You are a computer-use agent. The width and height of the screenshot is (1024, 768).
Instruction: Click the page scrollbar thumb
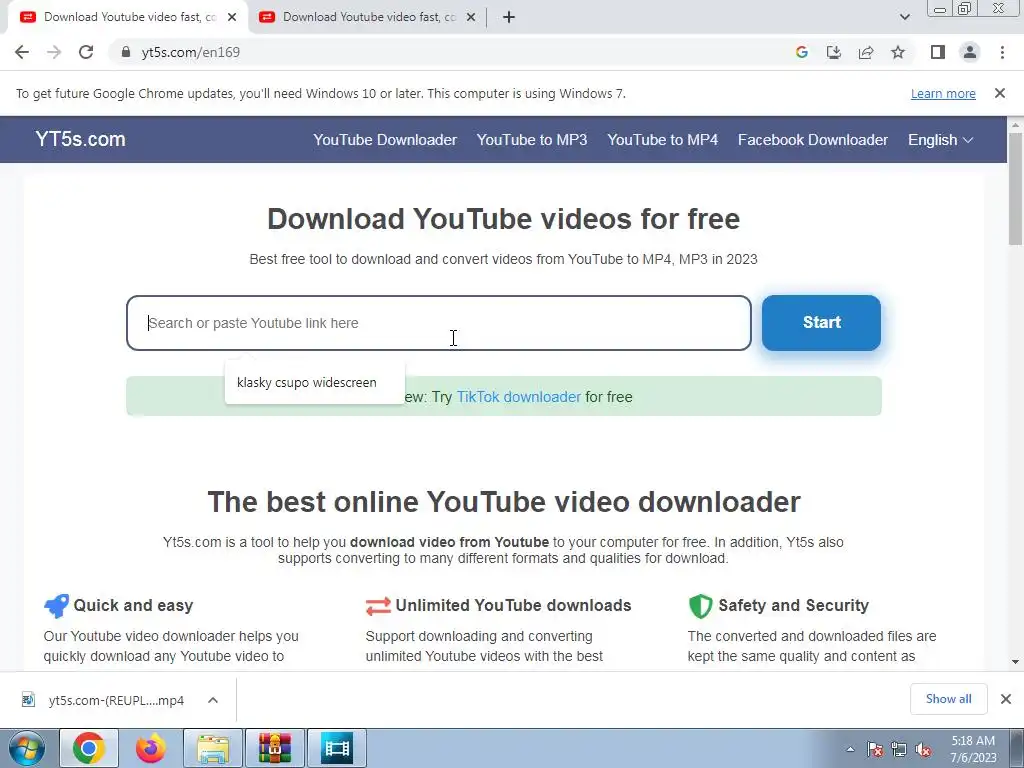(1016, 188)
